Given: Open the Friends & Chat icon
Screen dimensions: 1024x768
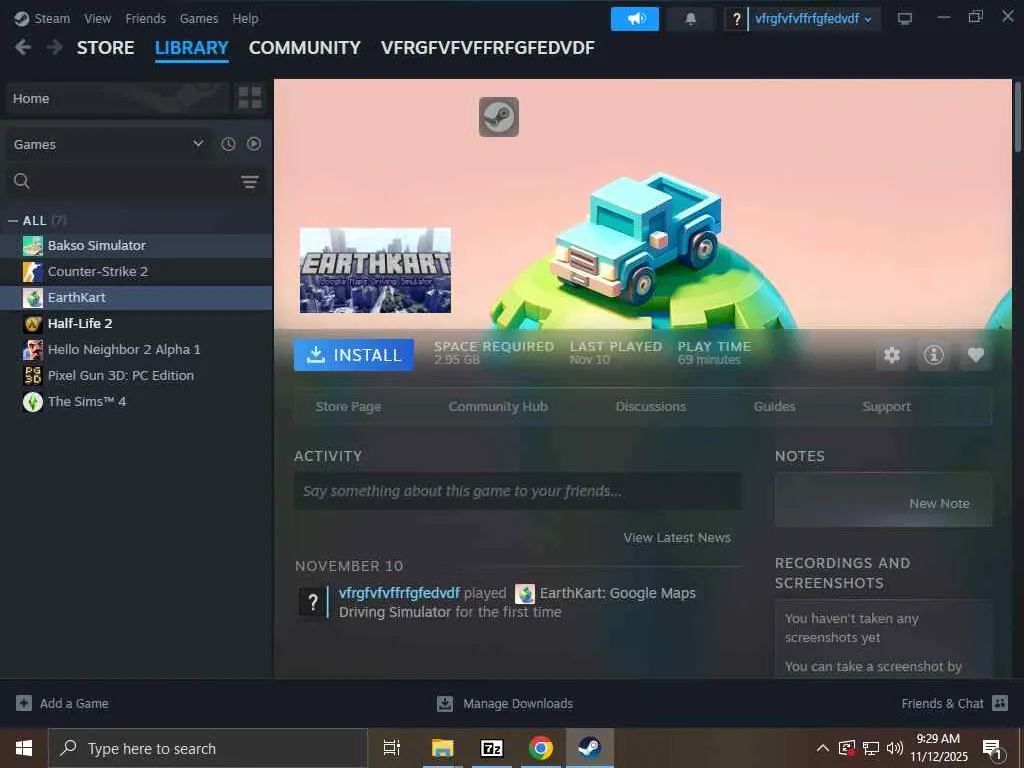Looking at the screenshot, I should click(x=1000, y=703).
